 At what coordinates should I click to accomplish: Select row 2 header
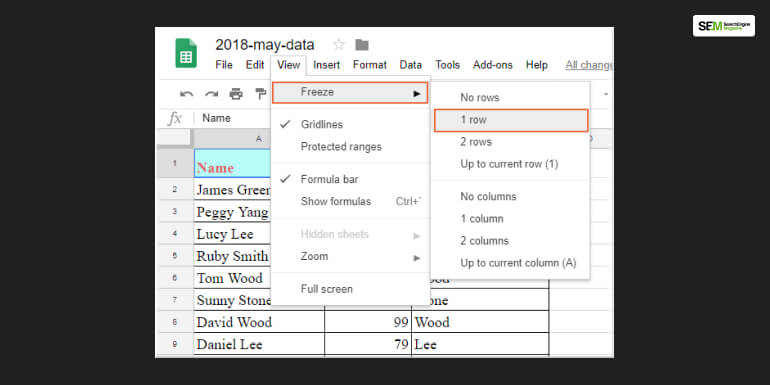pyautogui.click(x=175, y=189)
